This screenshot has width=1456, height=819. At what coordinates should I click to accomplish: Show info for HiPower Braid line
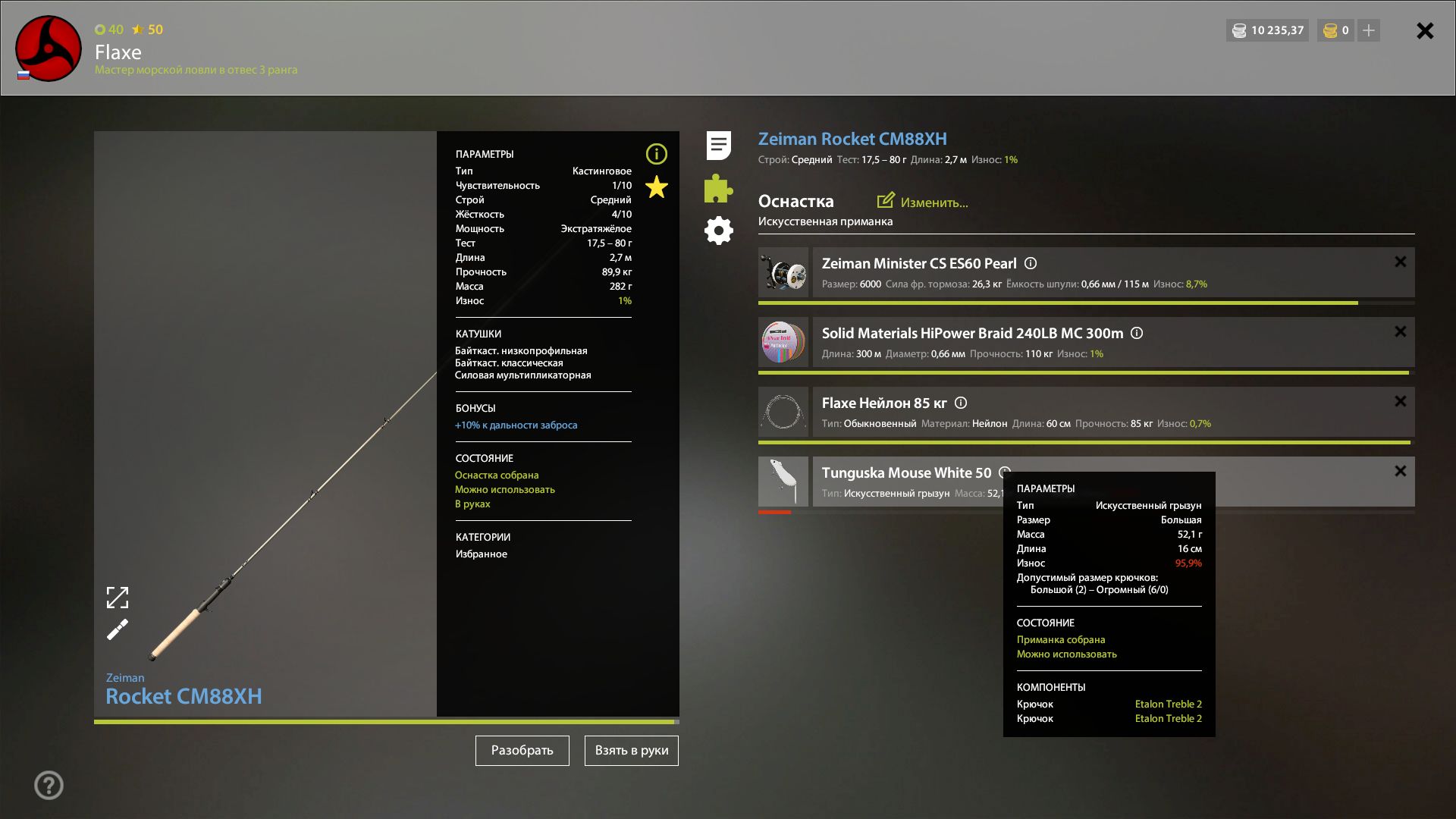[1137, 333]
